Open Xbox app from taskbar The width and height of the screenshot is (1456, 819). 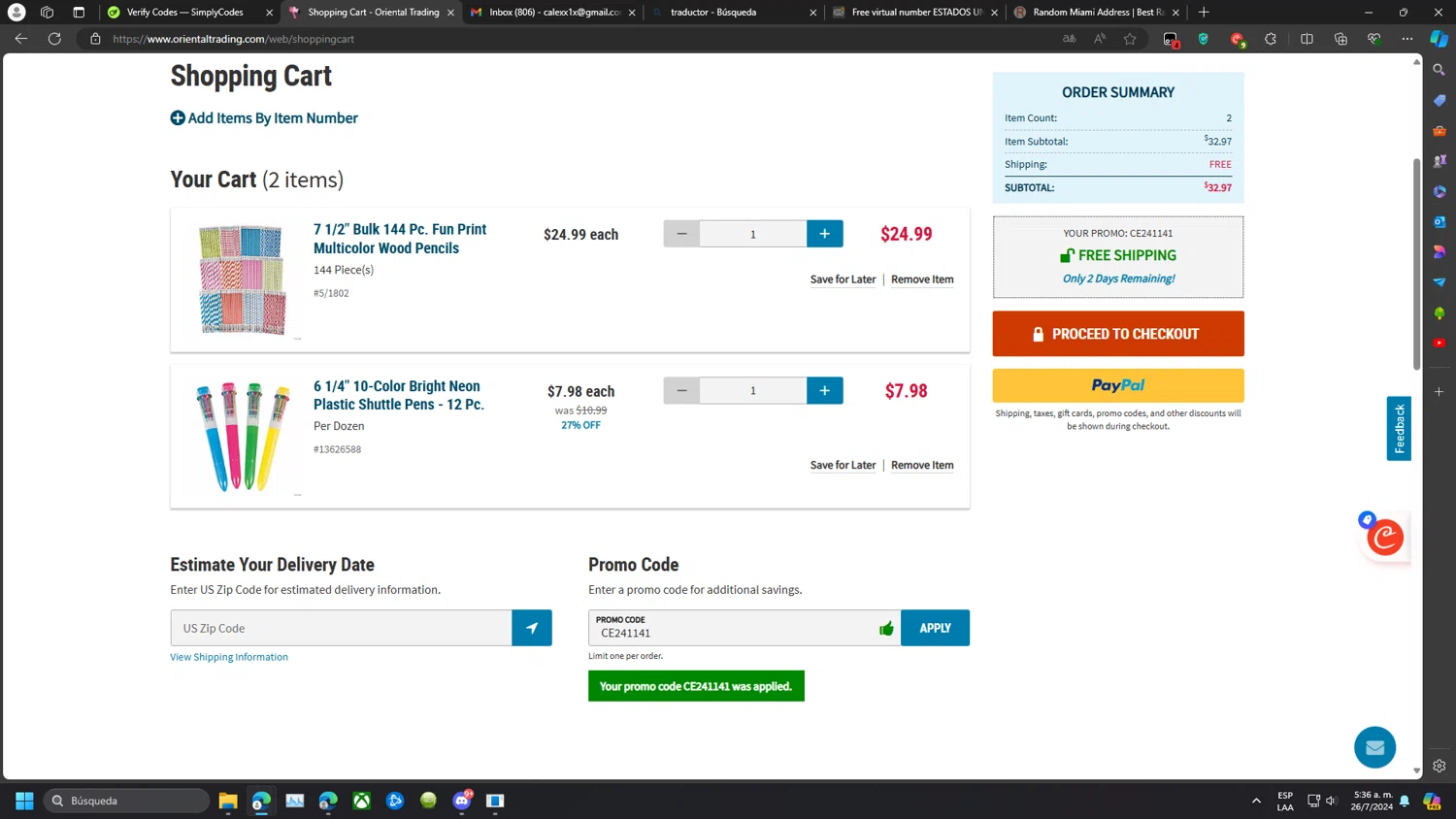tap(361, 801)
